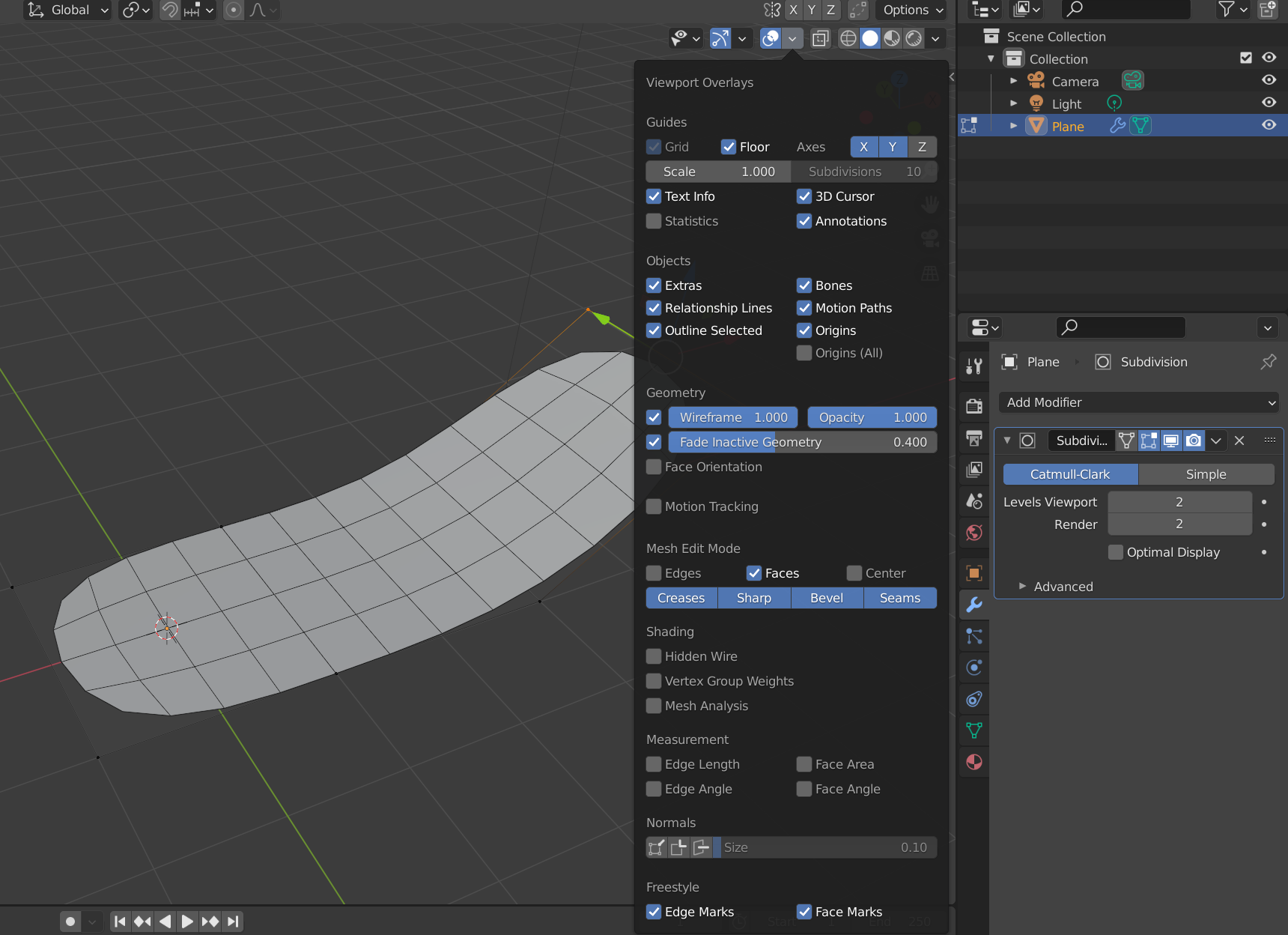Switch to the World Properties tab
This screenshot has width=1288, height=935.
[974, 533]
